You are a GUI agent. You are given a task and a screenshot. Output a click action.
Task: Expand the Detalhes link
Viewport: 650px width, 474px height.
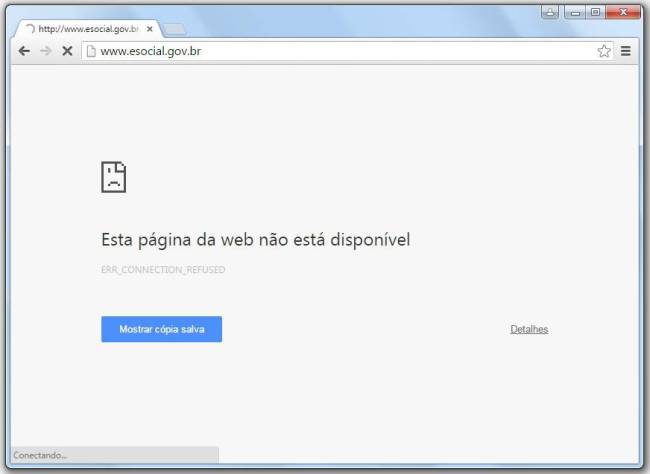tap(529, 329)
